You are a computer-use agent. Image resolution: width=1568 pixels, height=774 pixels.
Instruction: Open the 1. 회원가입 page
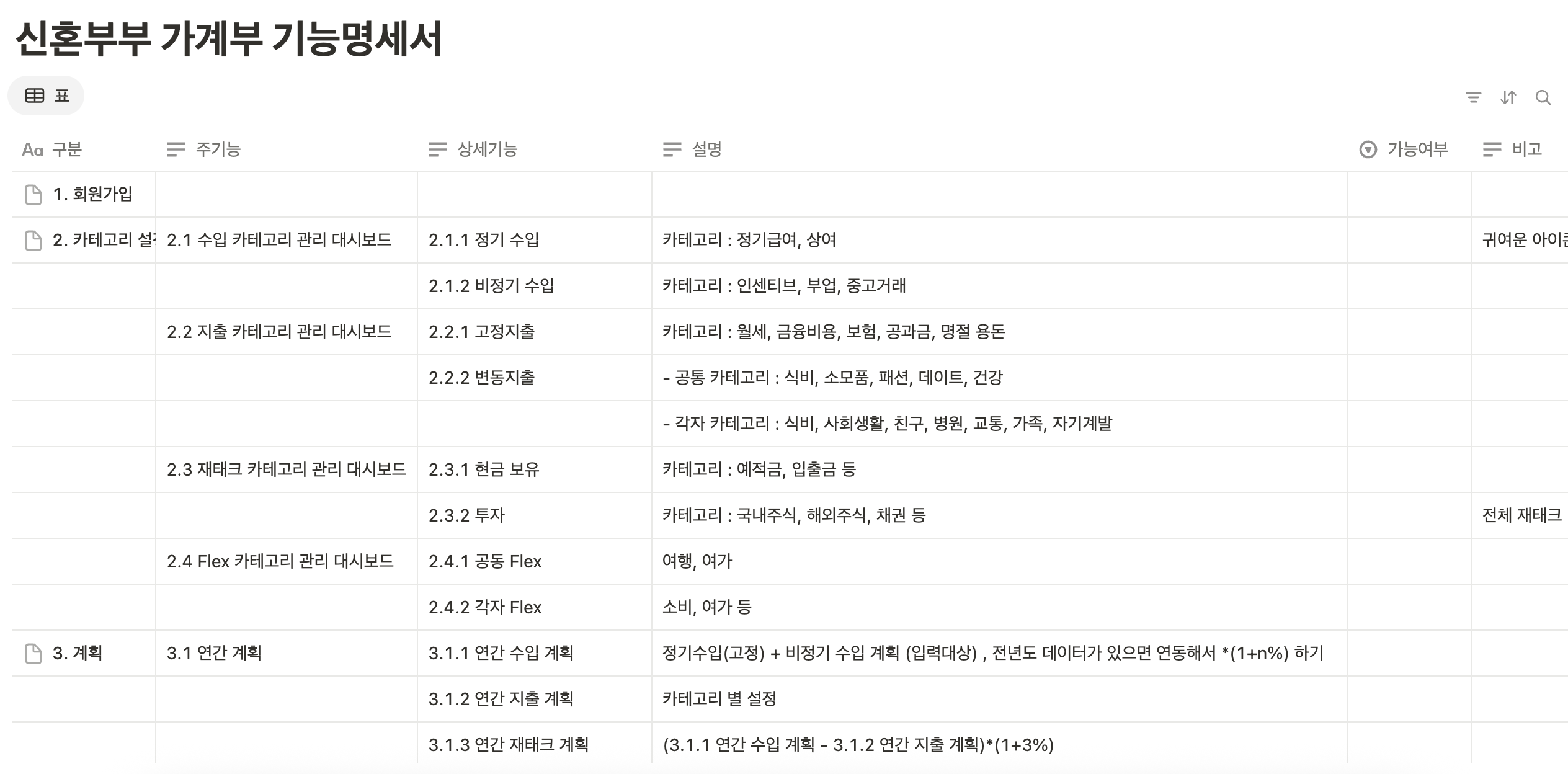[x=92, y=194]
